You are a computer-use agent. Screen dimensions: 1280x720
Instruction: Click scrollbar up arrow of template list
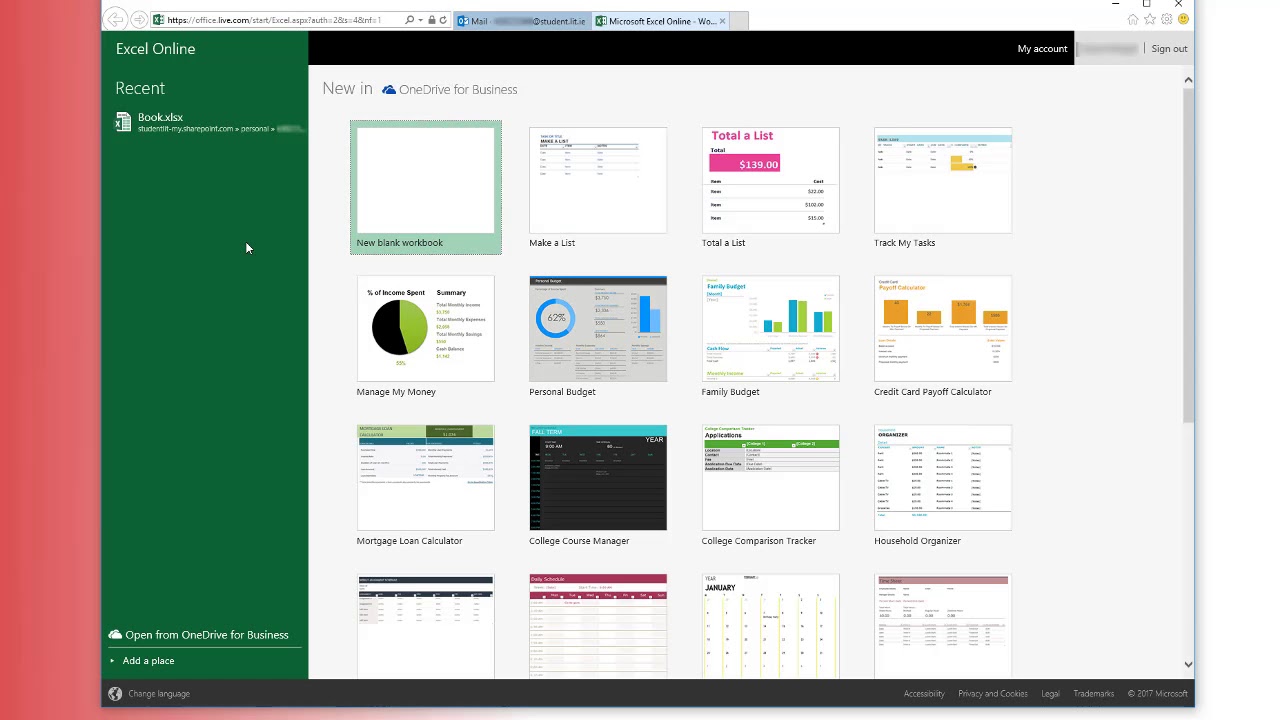1188,80
